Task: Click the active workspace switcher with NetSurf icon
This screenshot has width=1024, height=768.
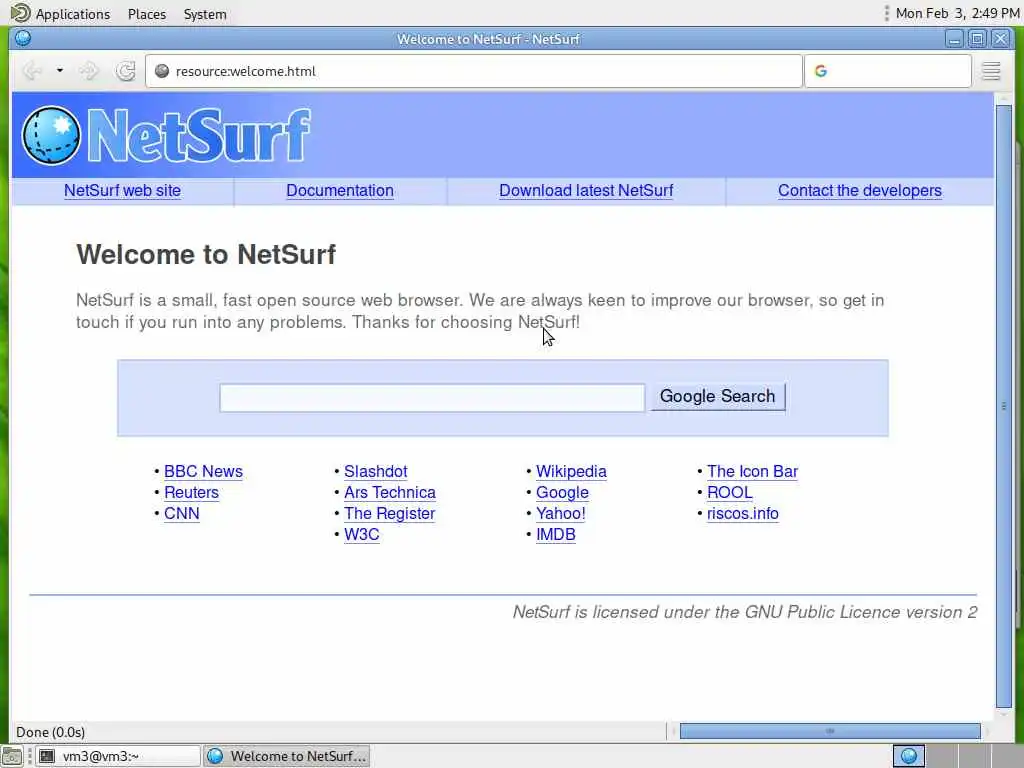Action: tap(908, 756)
